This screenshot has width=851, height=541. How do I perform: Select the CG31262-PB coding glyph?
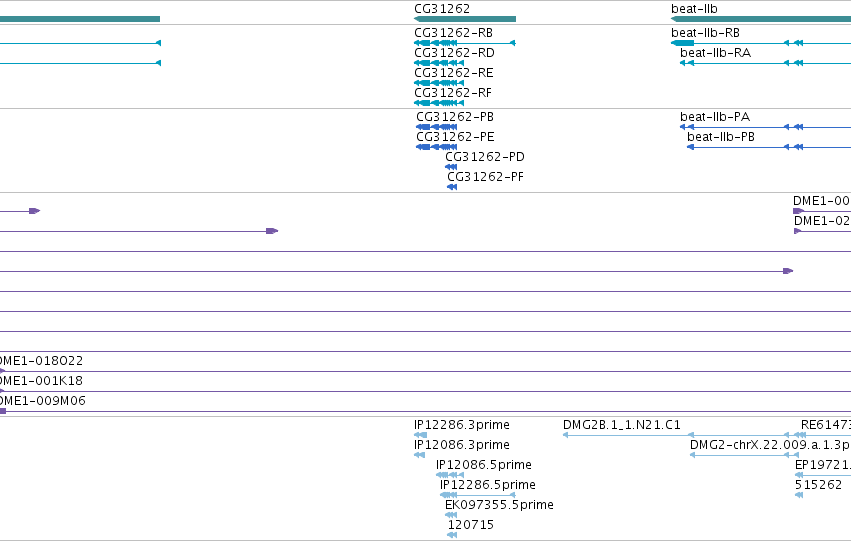click(x=436, y=127)
